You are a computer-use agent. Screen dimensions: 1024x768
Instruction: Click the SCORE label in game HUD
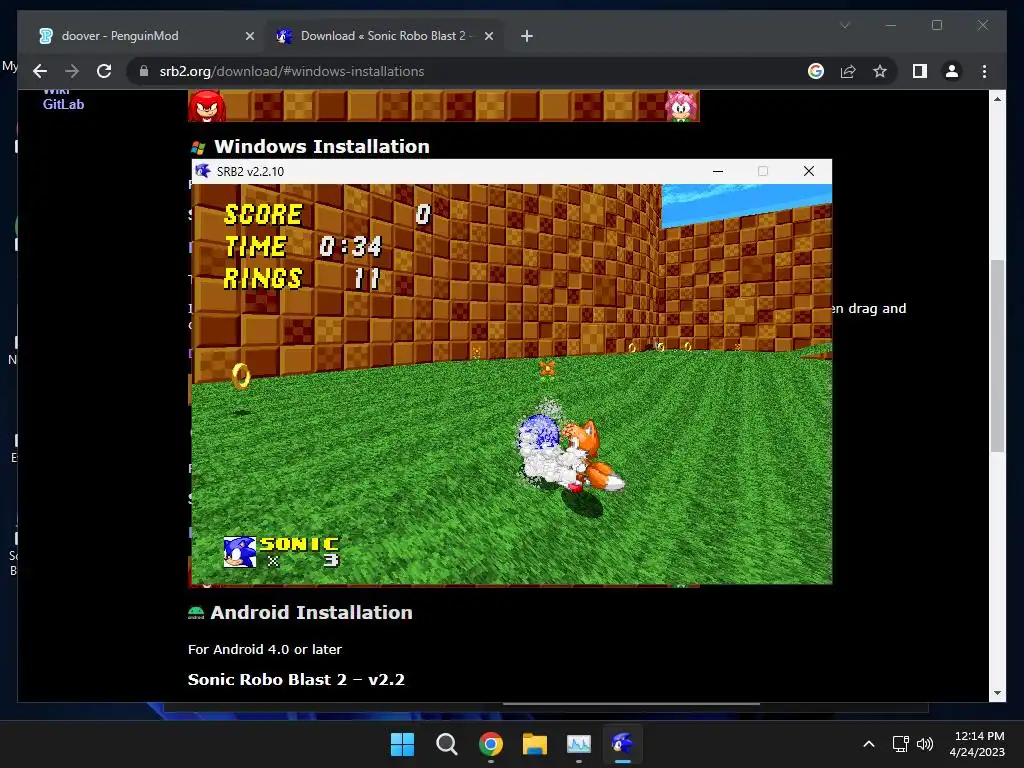coord(263,215)
